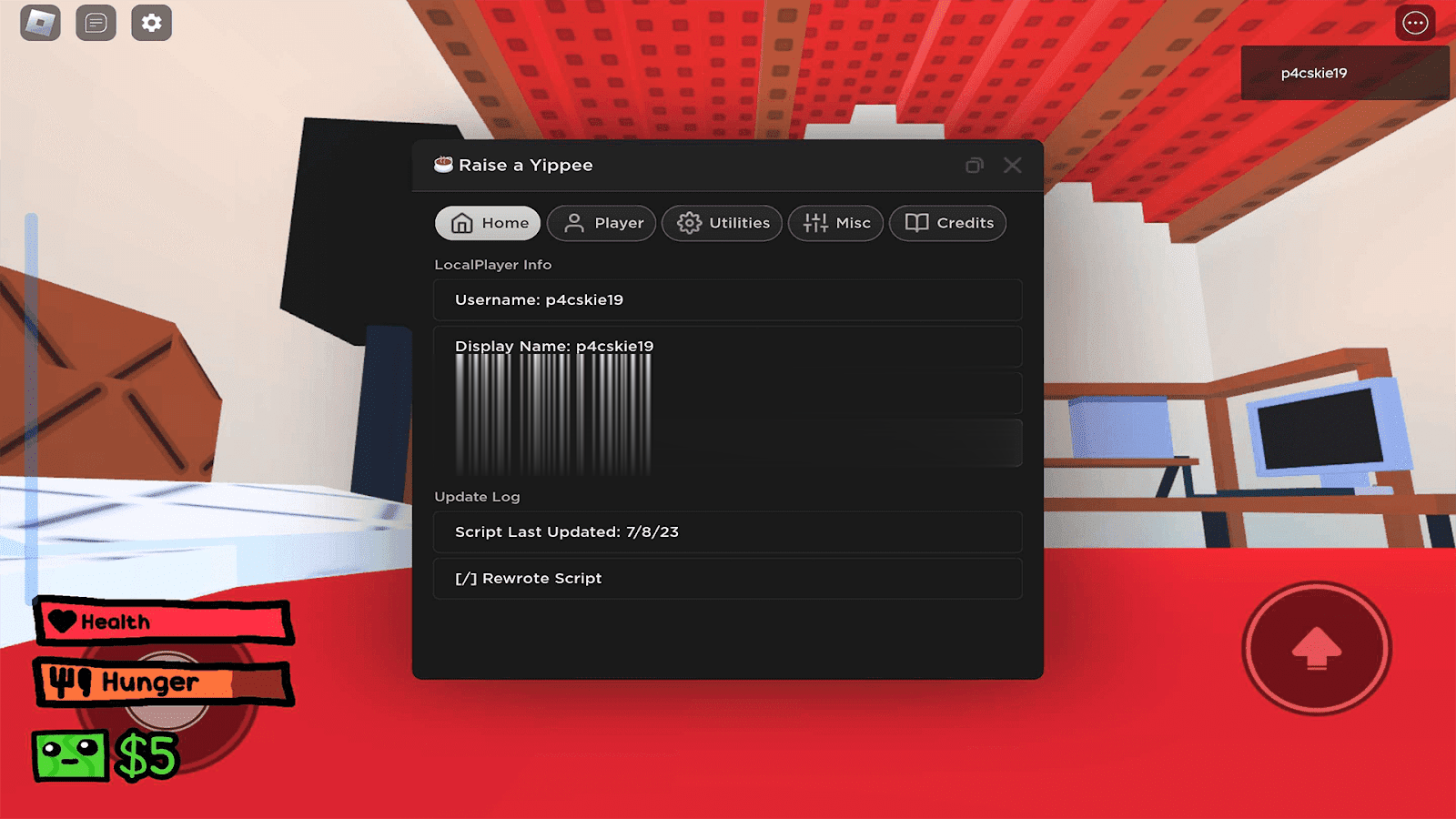Open the Credits tab
The height and width of the screenshot is (819, 1456).
tap(947, 223)
